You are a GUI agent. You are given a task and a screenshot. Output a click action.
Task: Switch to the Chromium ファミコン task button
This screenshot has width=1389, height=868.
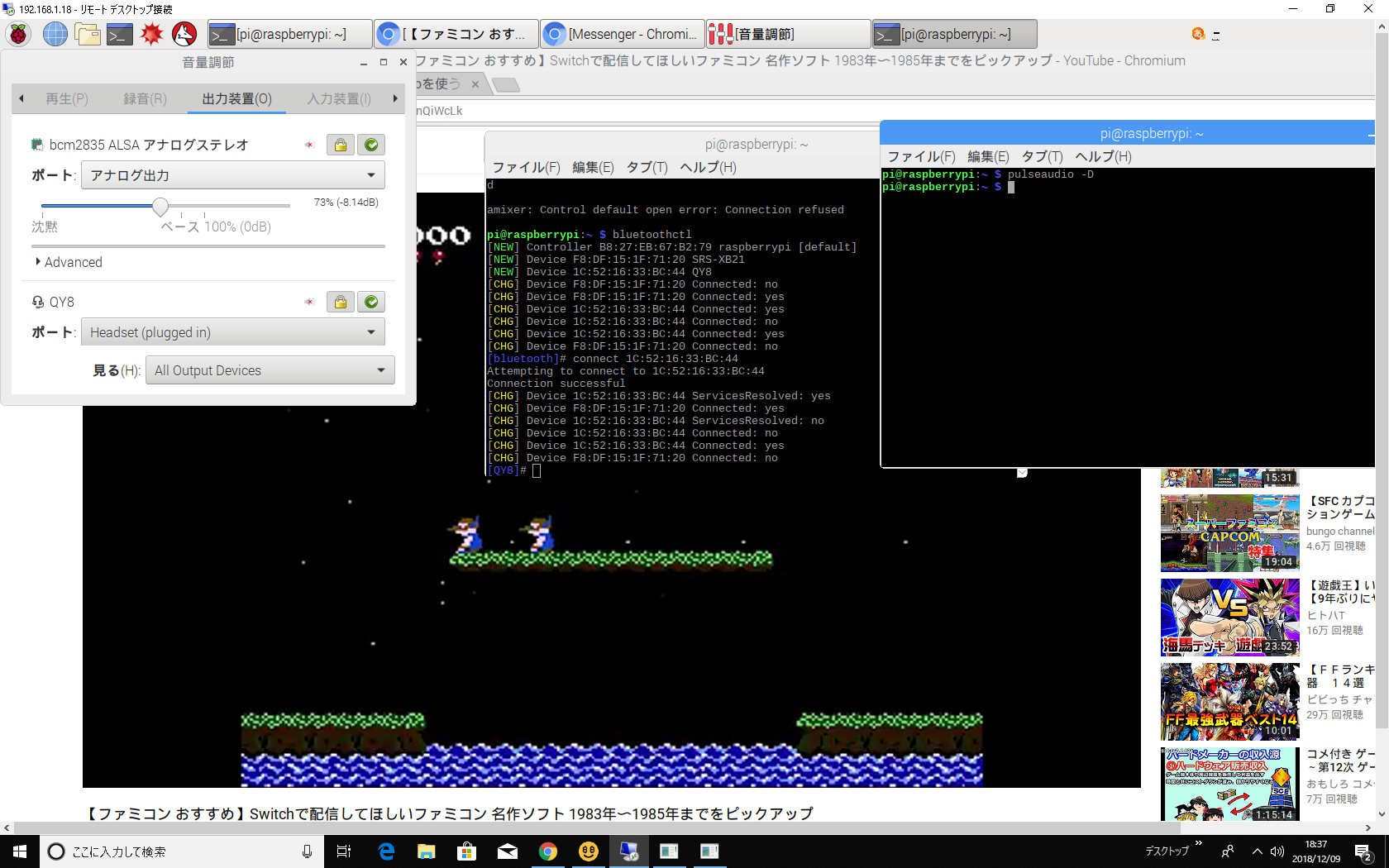tap(456, 34)
